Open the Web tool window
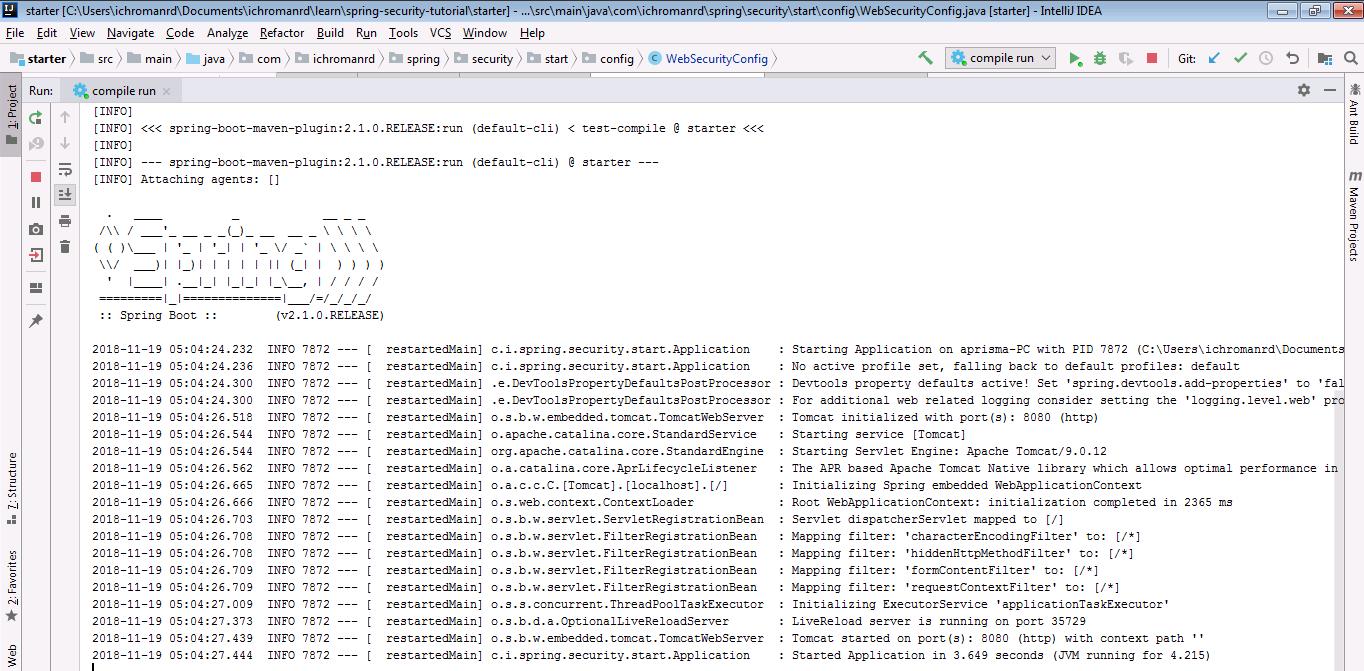Viewport: 1364px width, 671px height. [12, 655]
